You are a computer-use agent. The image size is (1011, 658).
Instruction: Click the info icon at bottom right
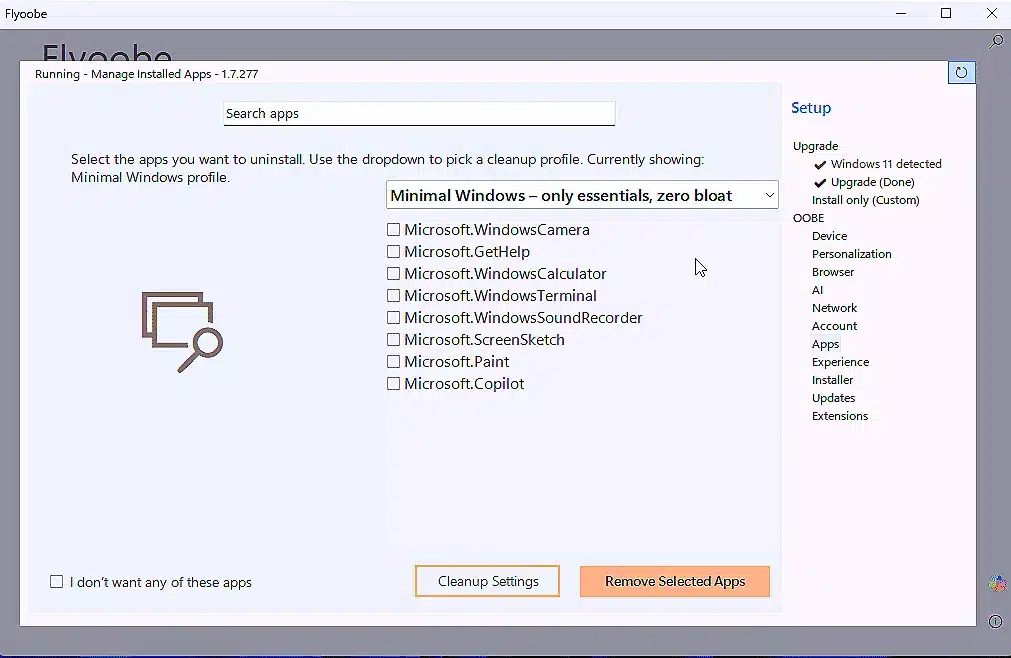pos(996,622)
